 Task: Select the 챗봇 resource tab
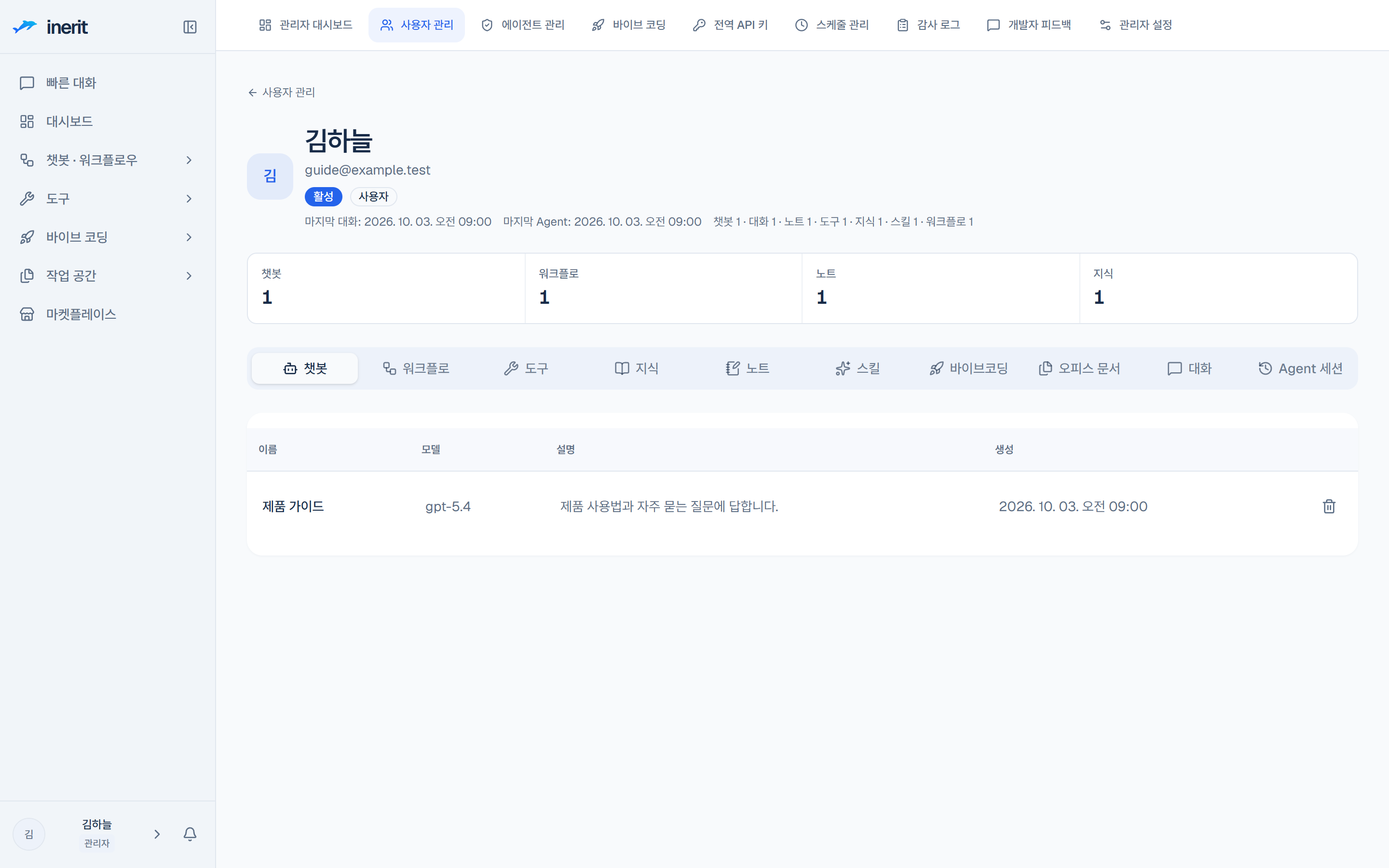click(305, 368)
